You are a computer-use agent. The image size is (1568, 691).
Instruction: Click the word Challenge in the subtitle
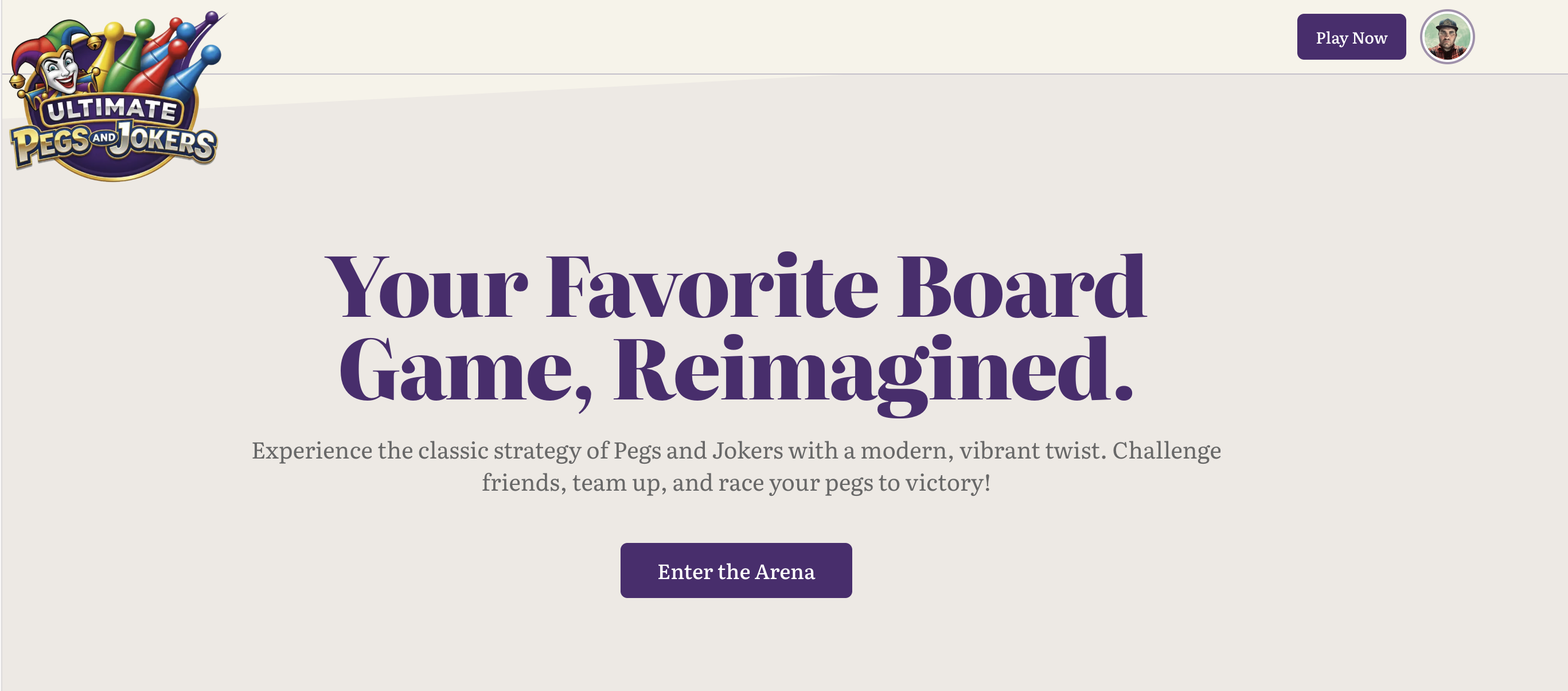click(1167, 451)
